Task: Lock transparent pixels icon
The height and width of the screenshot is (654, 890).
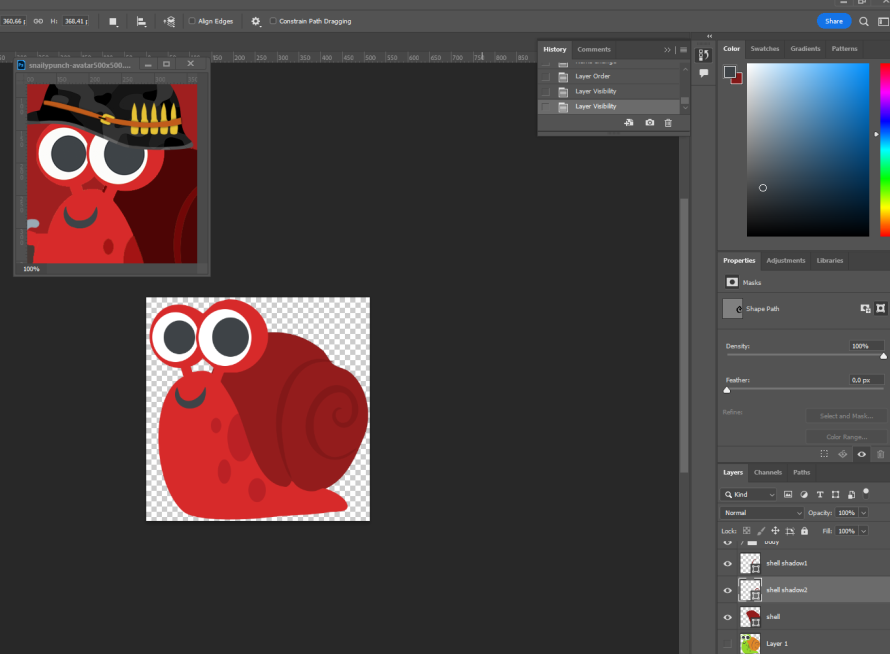Action: coord(746,531)
